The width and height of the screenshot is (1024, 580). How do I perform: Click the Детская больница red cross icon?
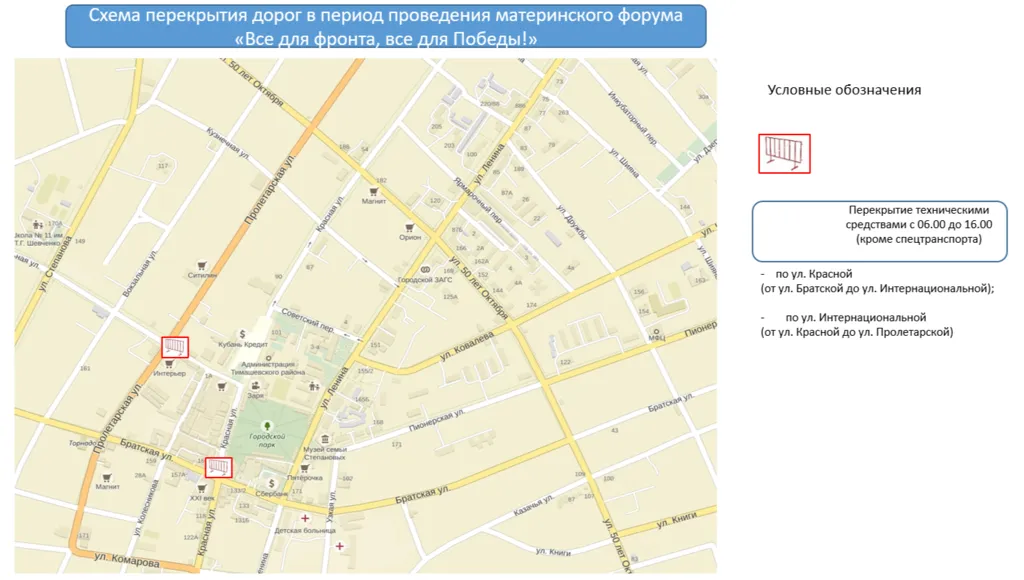(305, 519)
